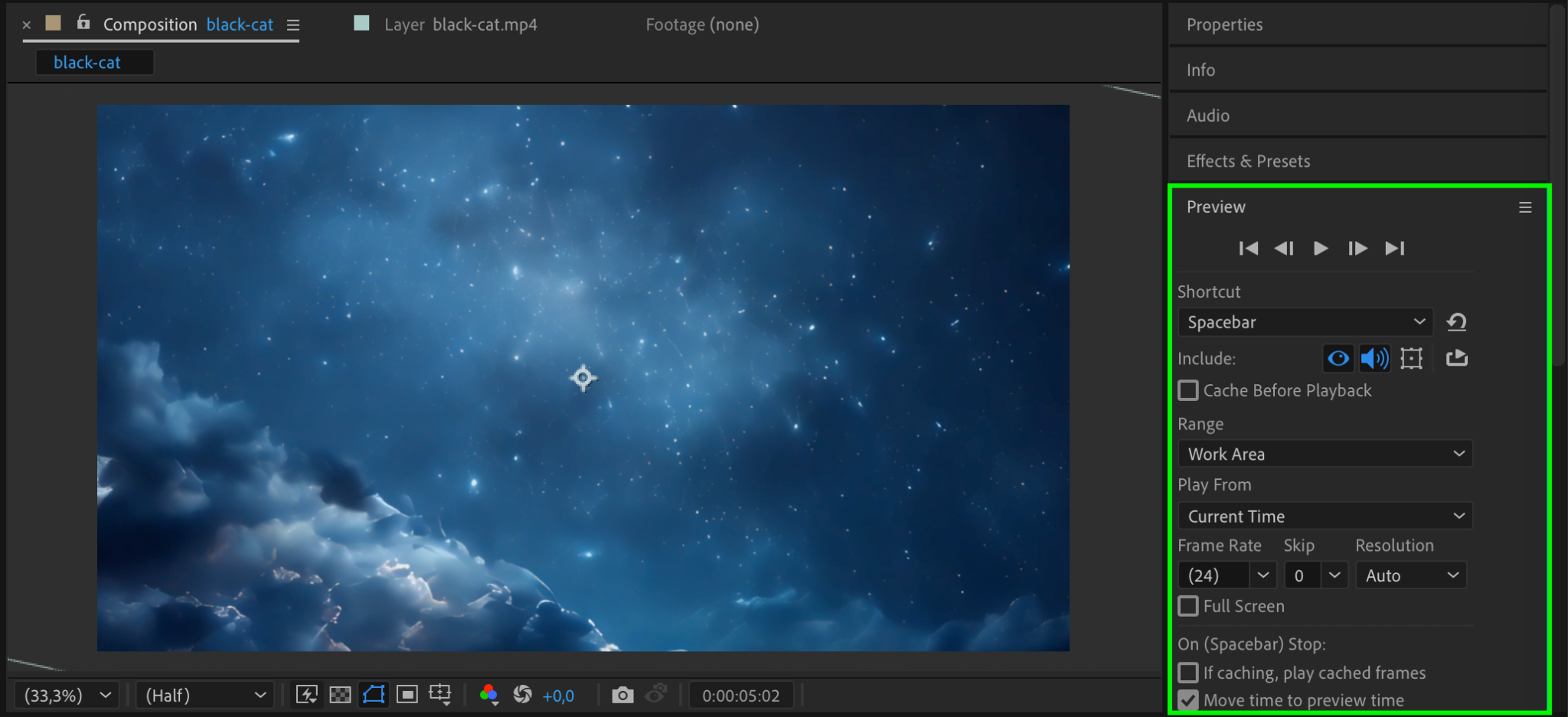Click the Composition tab label color swatch
This screenshot has height=717, width=1568.
click(x=53, y=23)
